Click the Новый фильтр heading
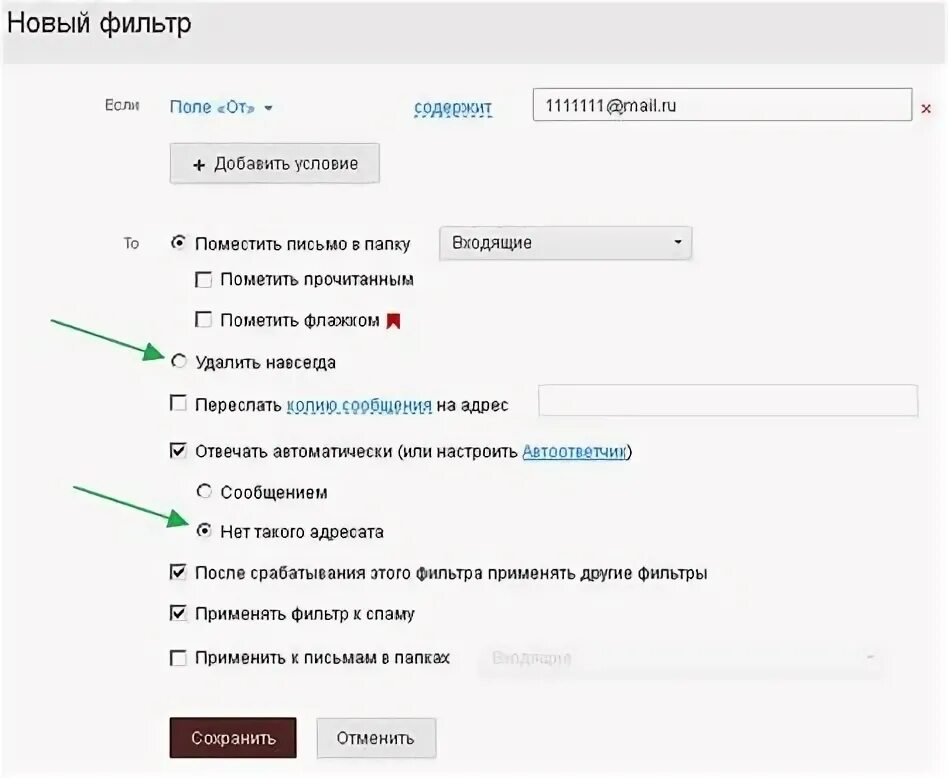Image resolution: width=948 pixels, height=778 pixels. coord(99,24)
